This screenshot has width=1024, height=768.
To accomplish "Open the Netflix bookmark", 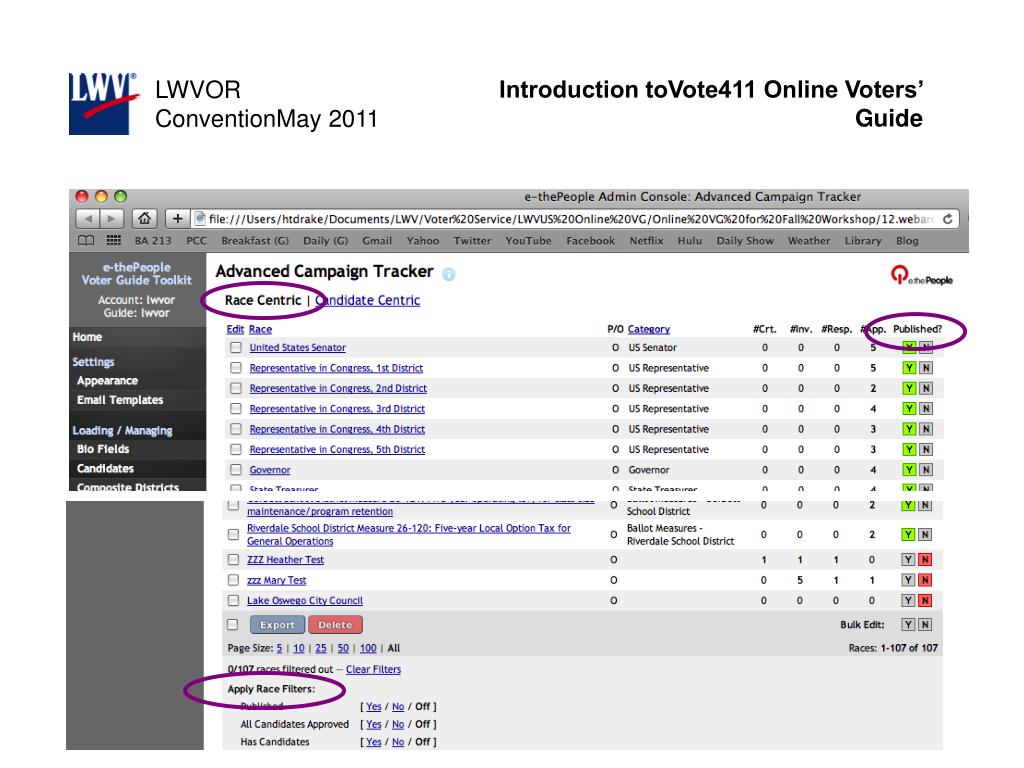I will point(646,241).
